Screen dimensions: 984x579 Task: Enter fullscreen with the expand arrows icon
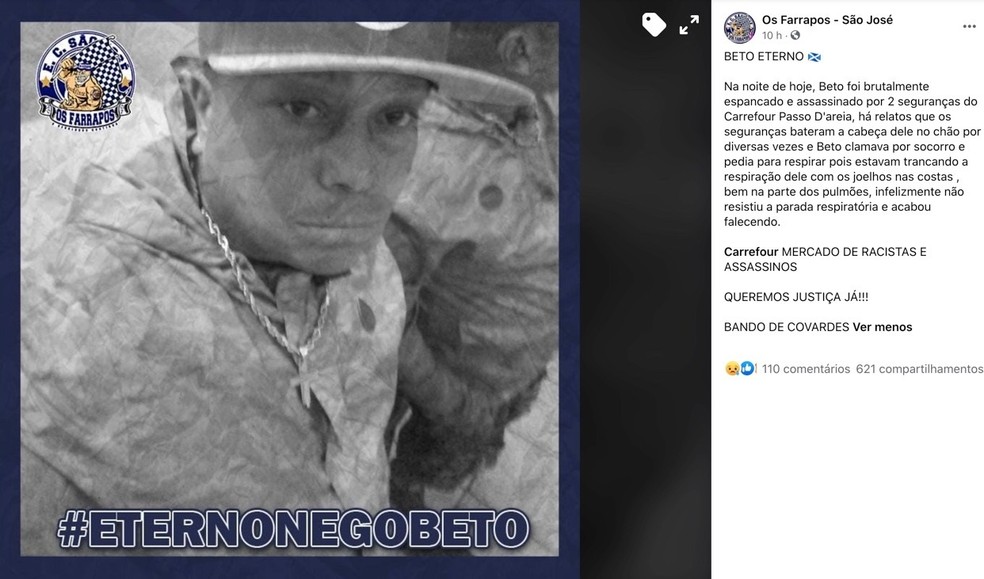click(x=689, y=25)
